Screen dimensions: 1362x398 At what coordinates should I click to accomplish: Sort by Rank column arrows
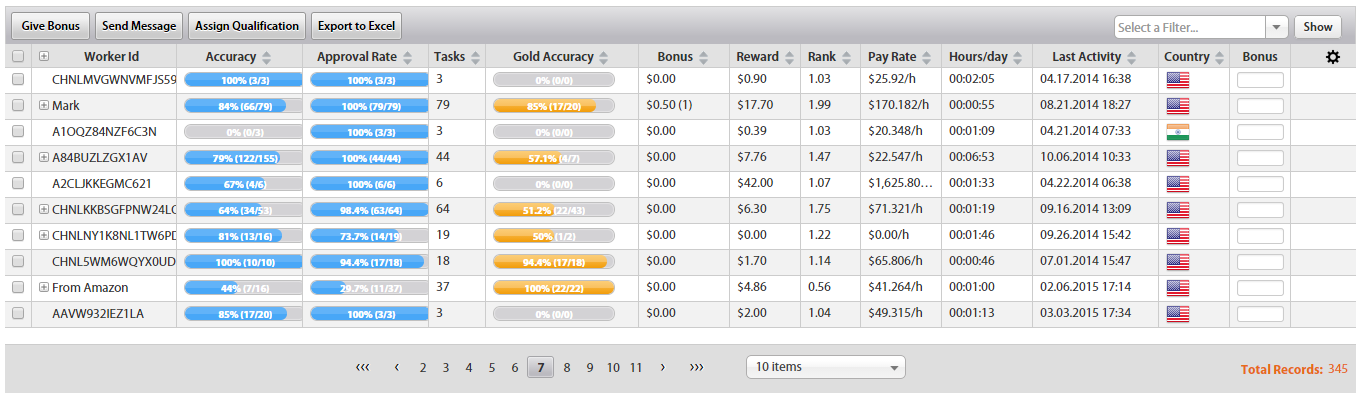[845, 58]
